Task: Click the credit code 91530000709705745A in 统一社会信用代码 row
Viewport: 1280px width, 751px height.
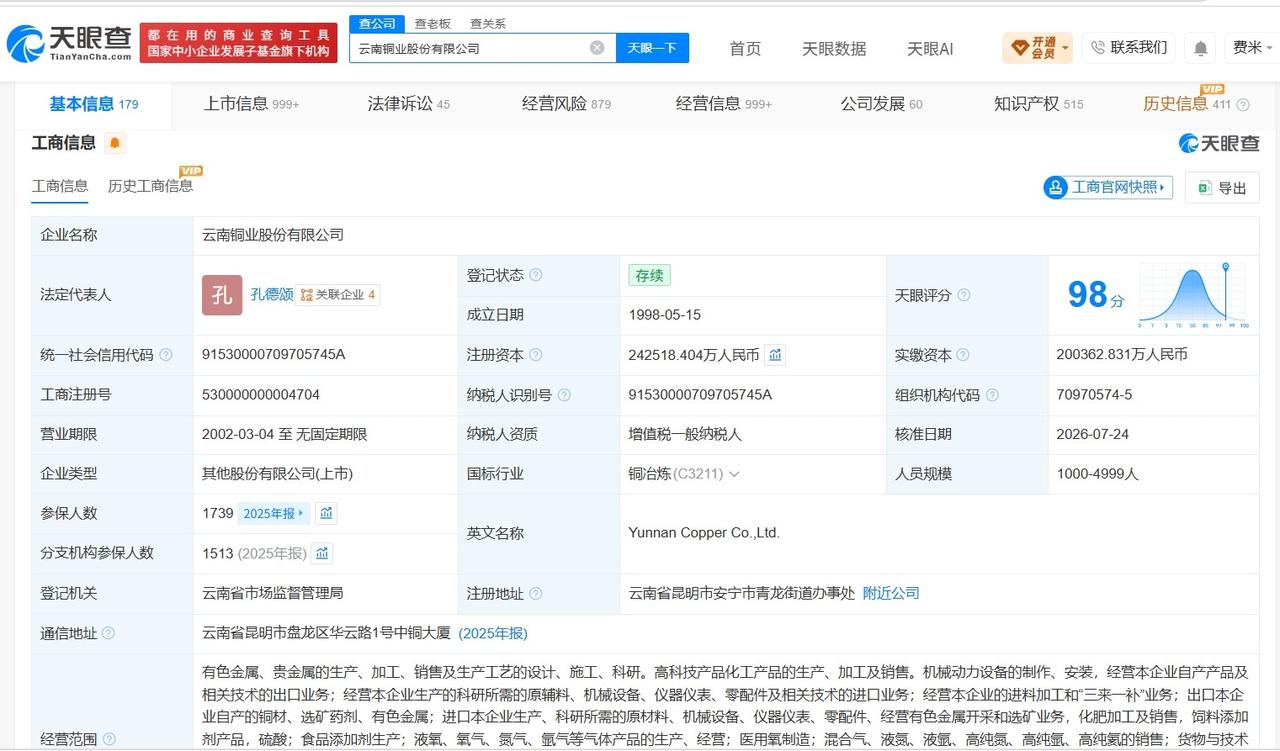Action: coord(273,355)
